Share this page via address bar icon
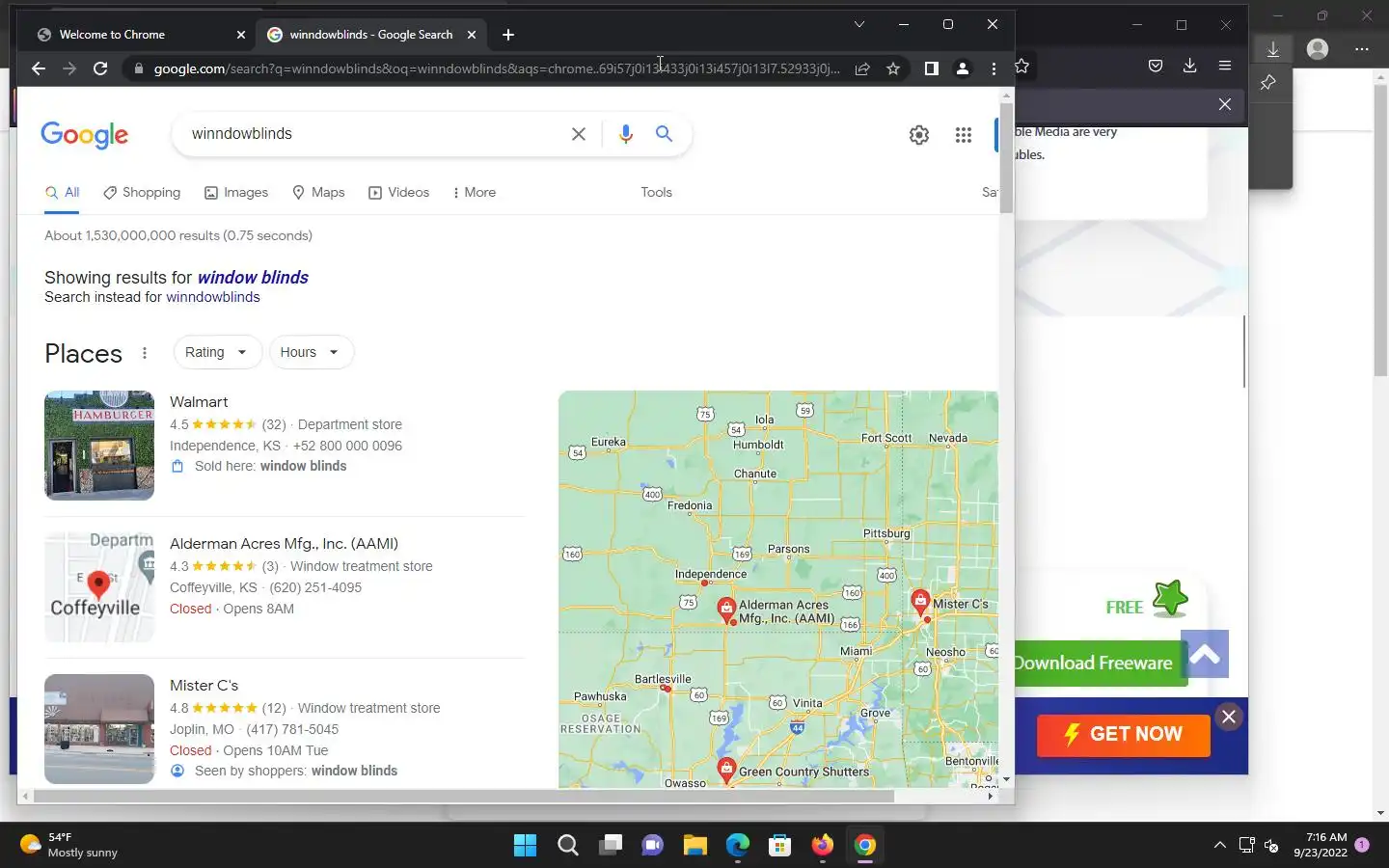Viewport: 1389px width, 868px height. click(x=862, y=68)
